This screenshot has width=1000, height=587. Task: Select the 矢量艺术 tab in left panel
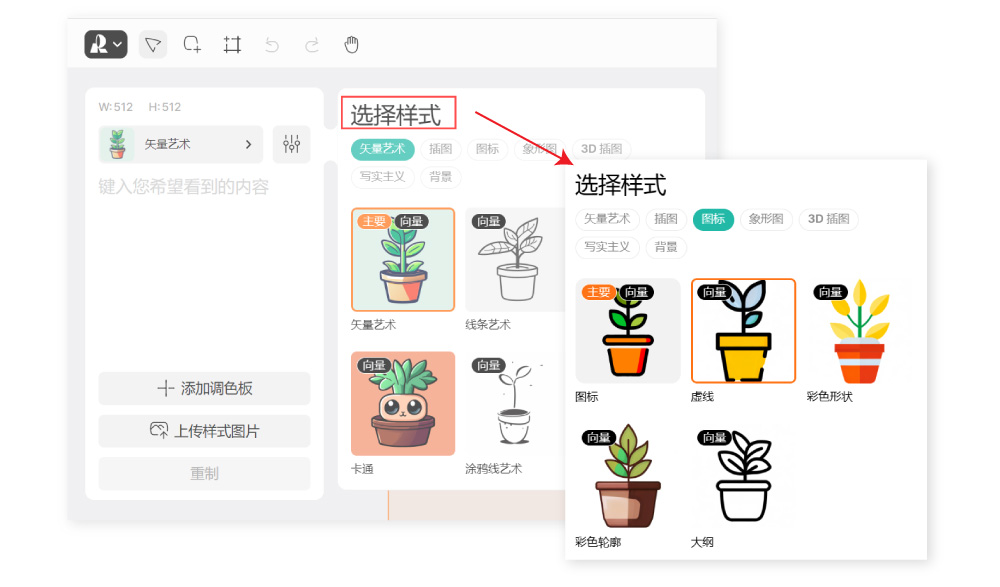coord(382,149)
